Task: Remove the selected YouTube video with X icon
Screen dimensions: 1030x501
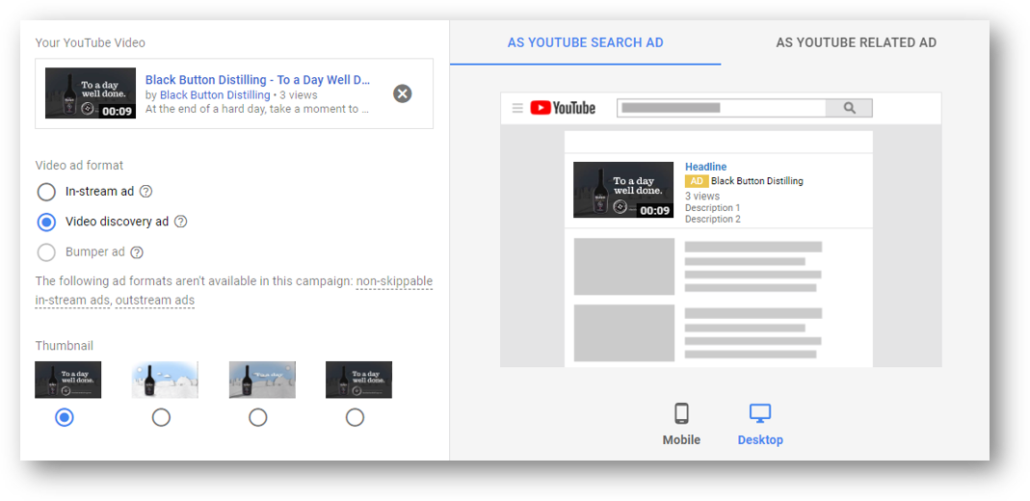Action: point(402,94)
